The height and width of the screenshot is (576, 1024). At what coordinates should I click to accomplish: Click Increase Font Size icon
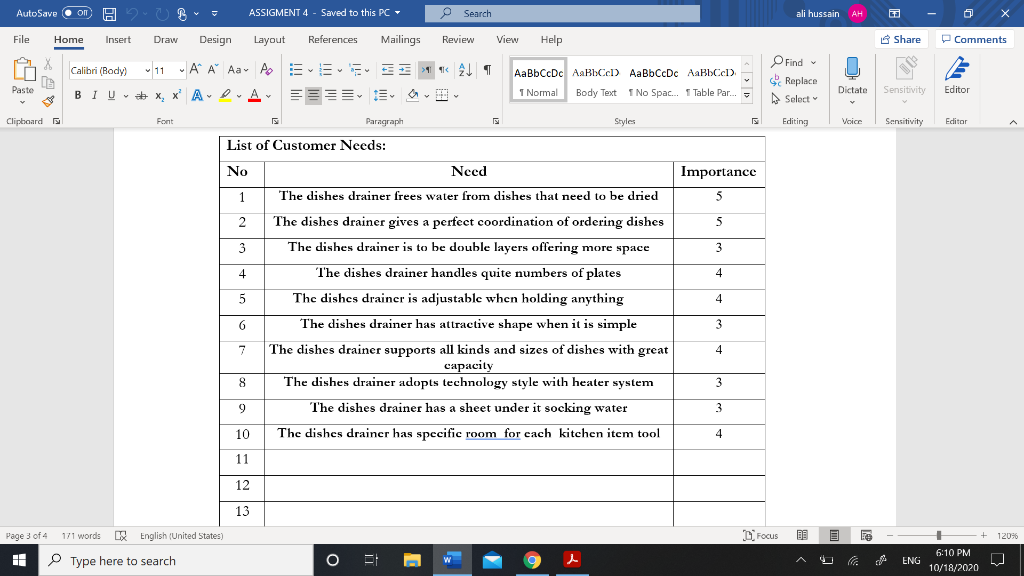[195, 69]
